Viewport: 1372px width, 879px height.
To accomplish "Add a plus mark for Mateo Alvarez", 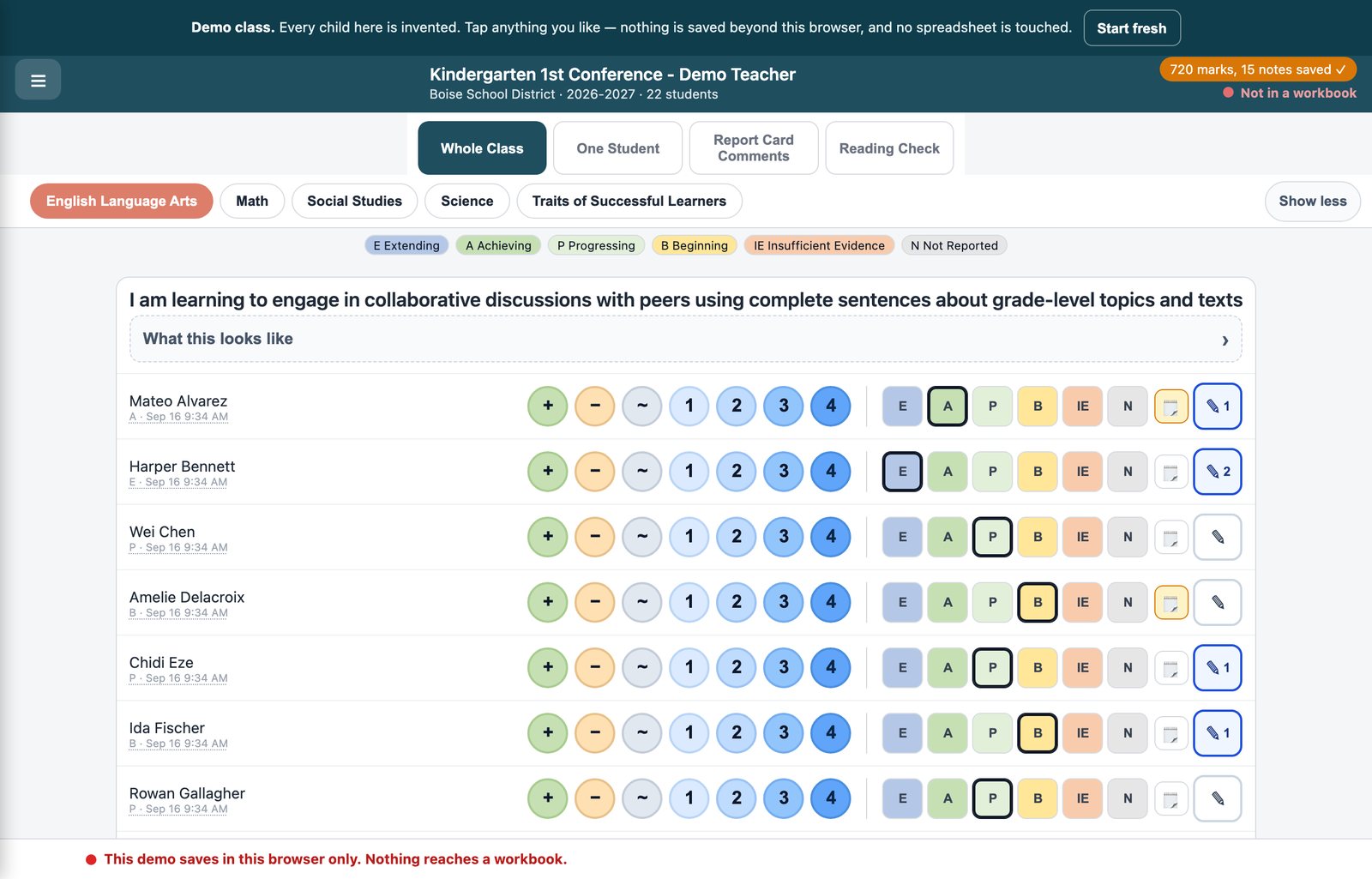I will 548,406.
